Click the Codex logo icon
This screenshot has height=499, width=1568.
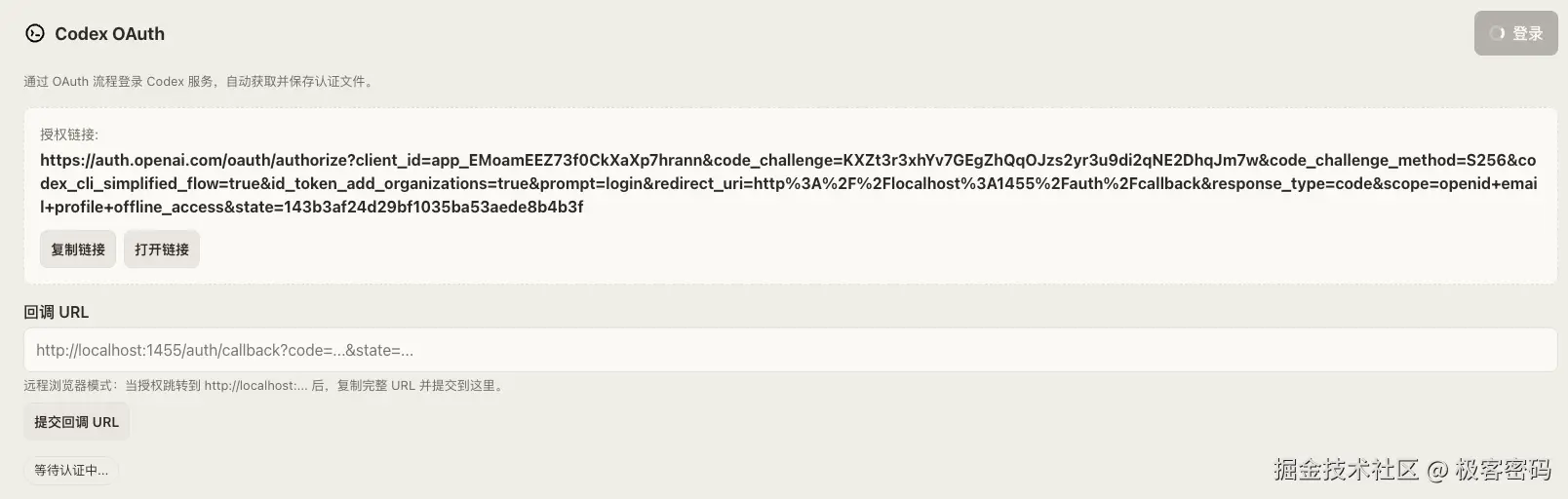coord(35,34)
